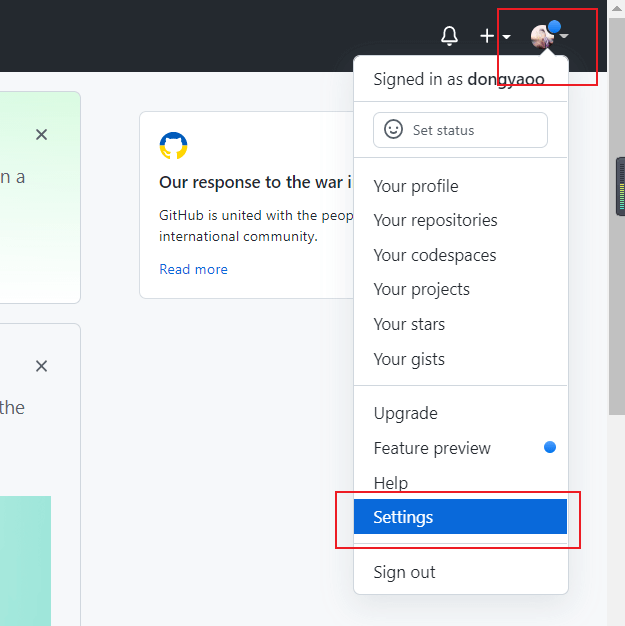Viewport: 625px width, 626px height.
Task: Click the user avatar in header
Action: click(543, 36)
